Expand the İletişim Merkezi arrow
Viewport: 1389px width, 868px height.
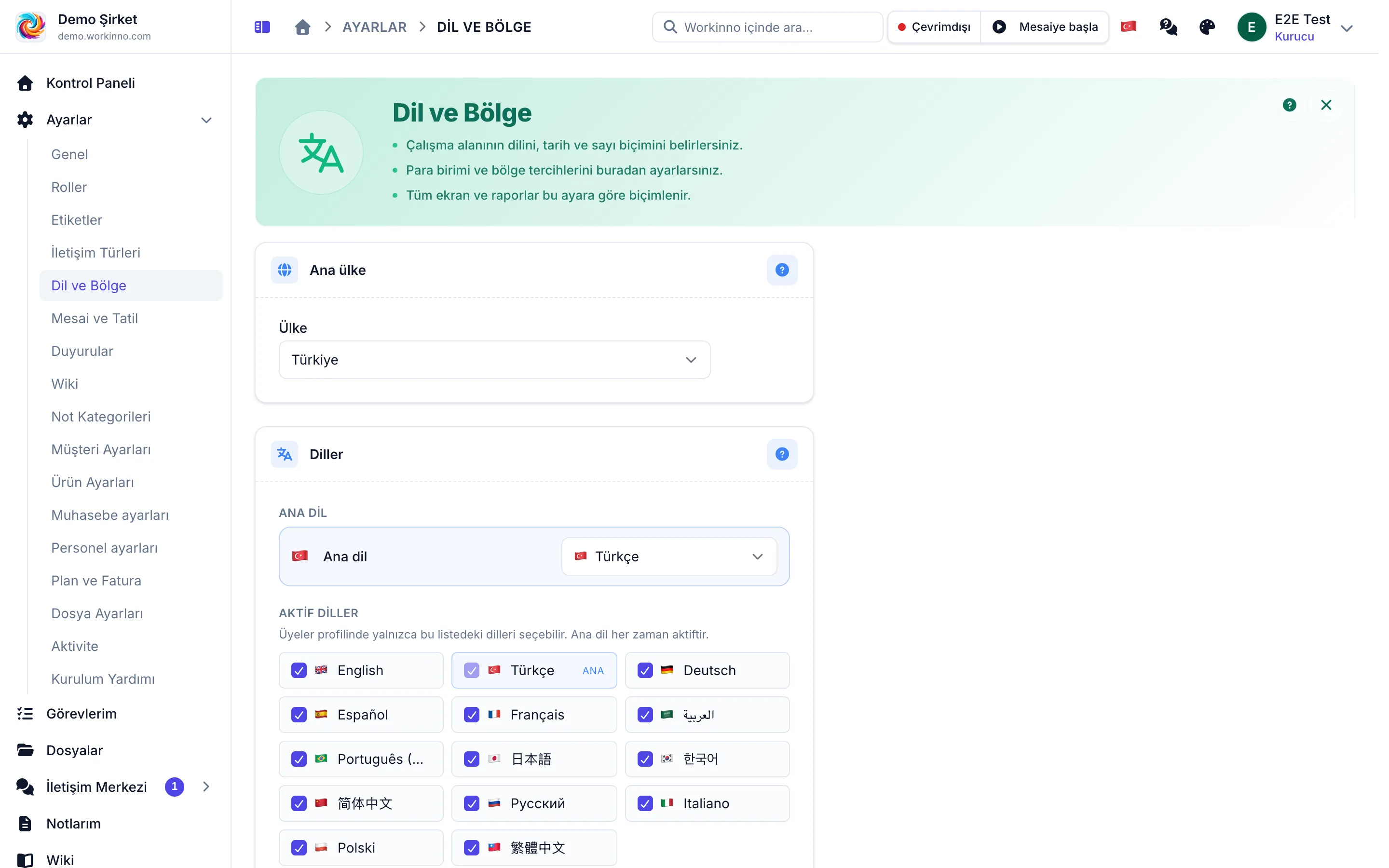(206, 787)
